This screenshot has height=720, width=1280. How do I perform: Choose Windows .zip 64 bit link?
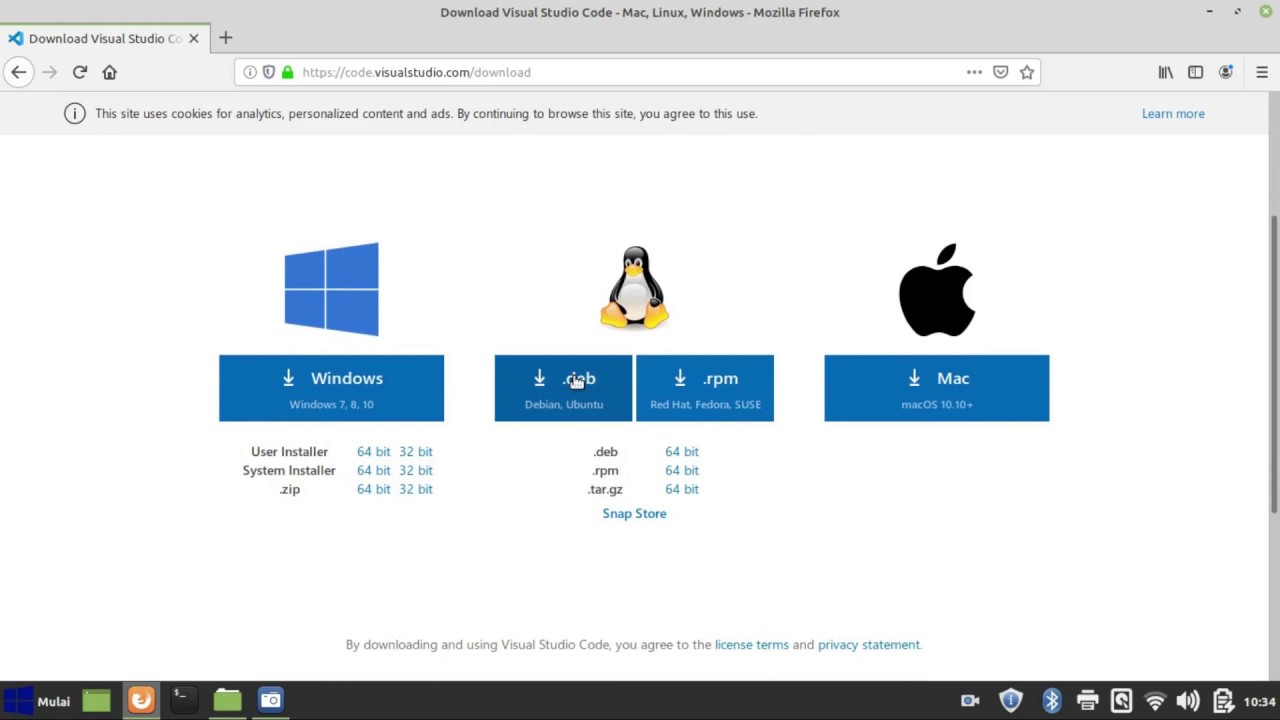click(x=374, y=489)
